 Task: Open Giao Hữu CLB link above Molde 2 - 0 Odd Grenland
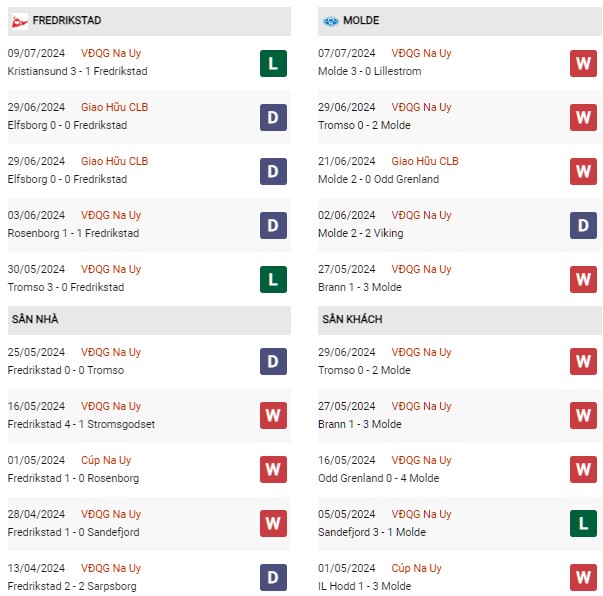point(425,161)
